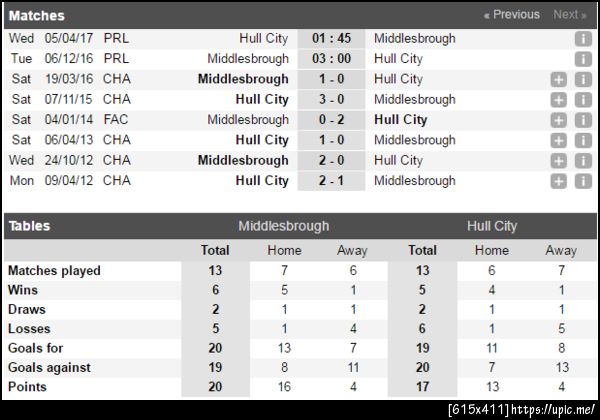This screenshot has width=600, height=420.
Task: Open info icon for 05/04/17 match
Action: coord(583,38)
